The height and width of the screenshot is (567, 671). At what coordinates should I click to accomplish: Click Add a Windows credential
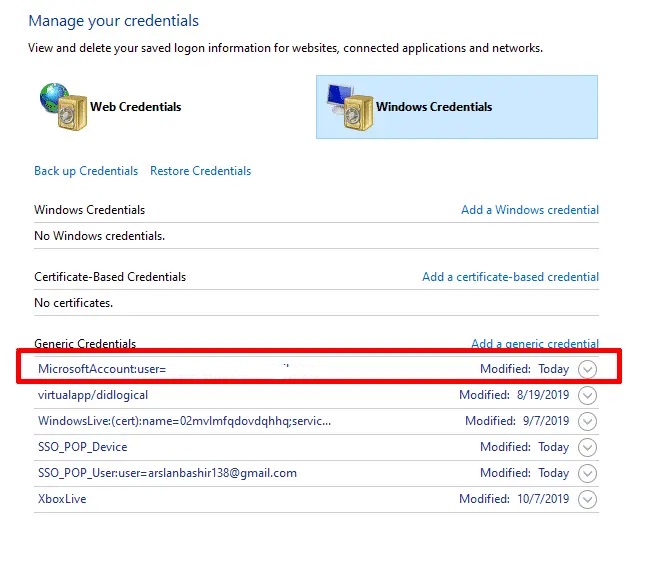[x=529, y=210]
